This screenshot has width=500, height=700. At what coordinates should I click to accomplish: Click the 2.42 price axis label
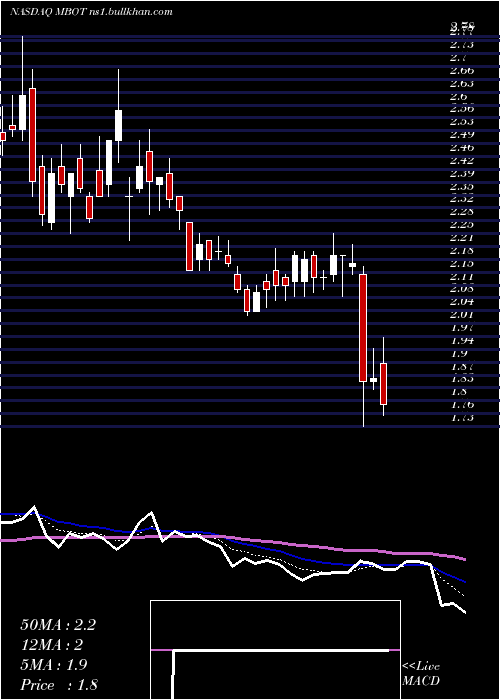(x=462, y=160)
